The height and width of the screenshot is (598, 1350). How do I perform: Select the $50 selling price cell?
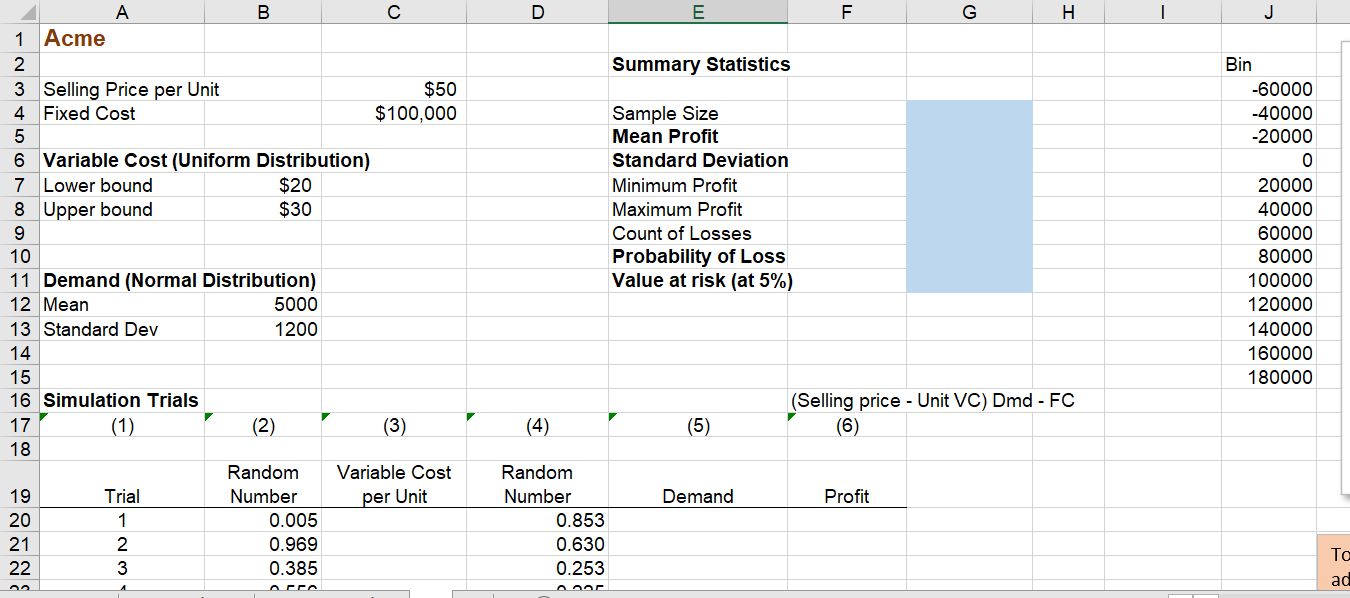pos(393,89)
